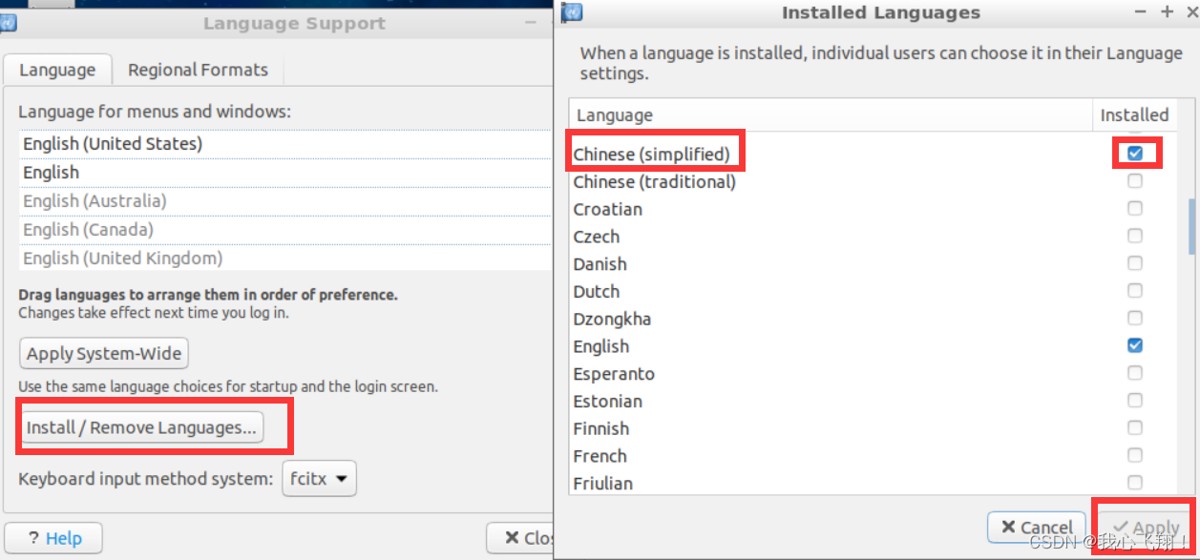Tick the Dzongkha installed checkbox
Image resolution: width=1200 pixels, height=560 pixels.
pos(1135,318)
